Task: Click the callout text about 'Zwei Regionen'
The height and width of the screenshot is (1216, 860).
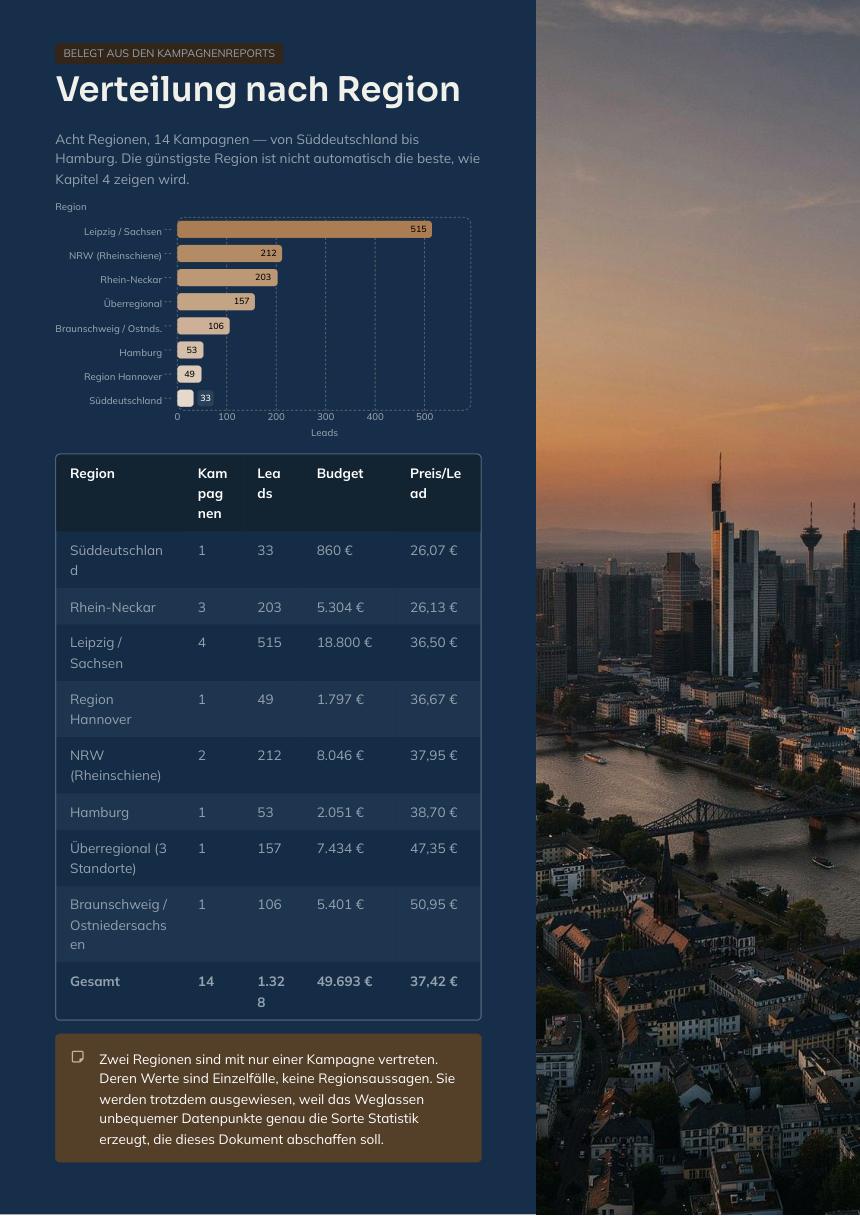Action: tap(277, 1098)
